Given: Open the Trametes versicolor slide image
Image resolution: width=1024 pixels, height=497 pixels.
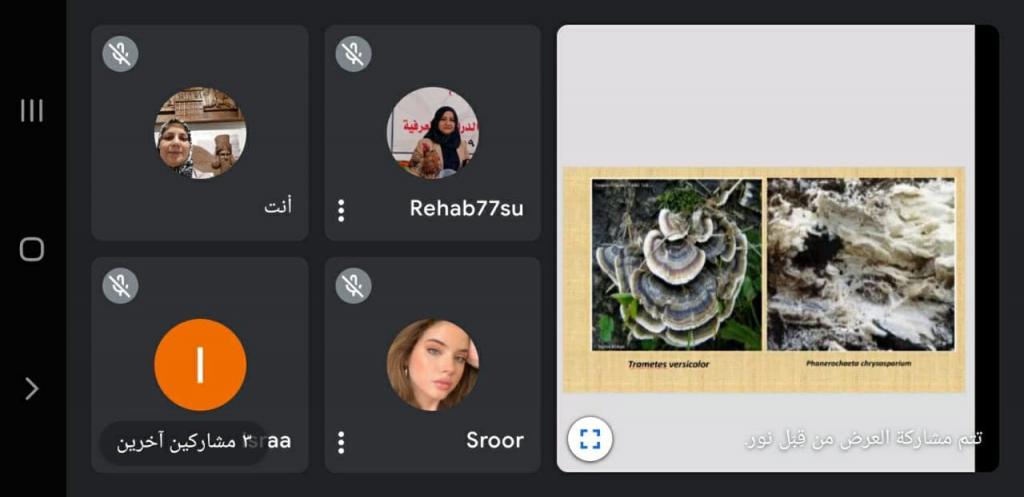Looking at the screenshot, I should pos(677,265).
